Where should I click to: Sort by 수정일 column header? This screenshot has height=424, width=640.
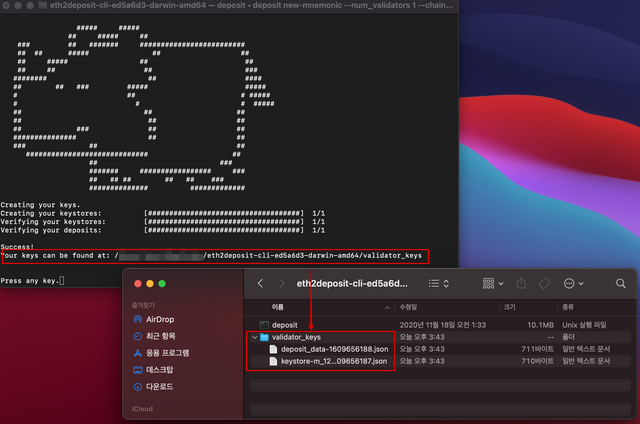409,307
